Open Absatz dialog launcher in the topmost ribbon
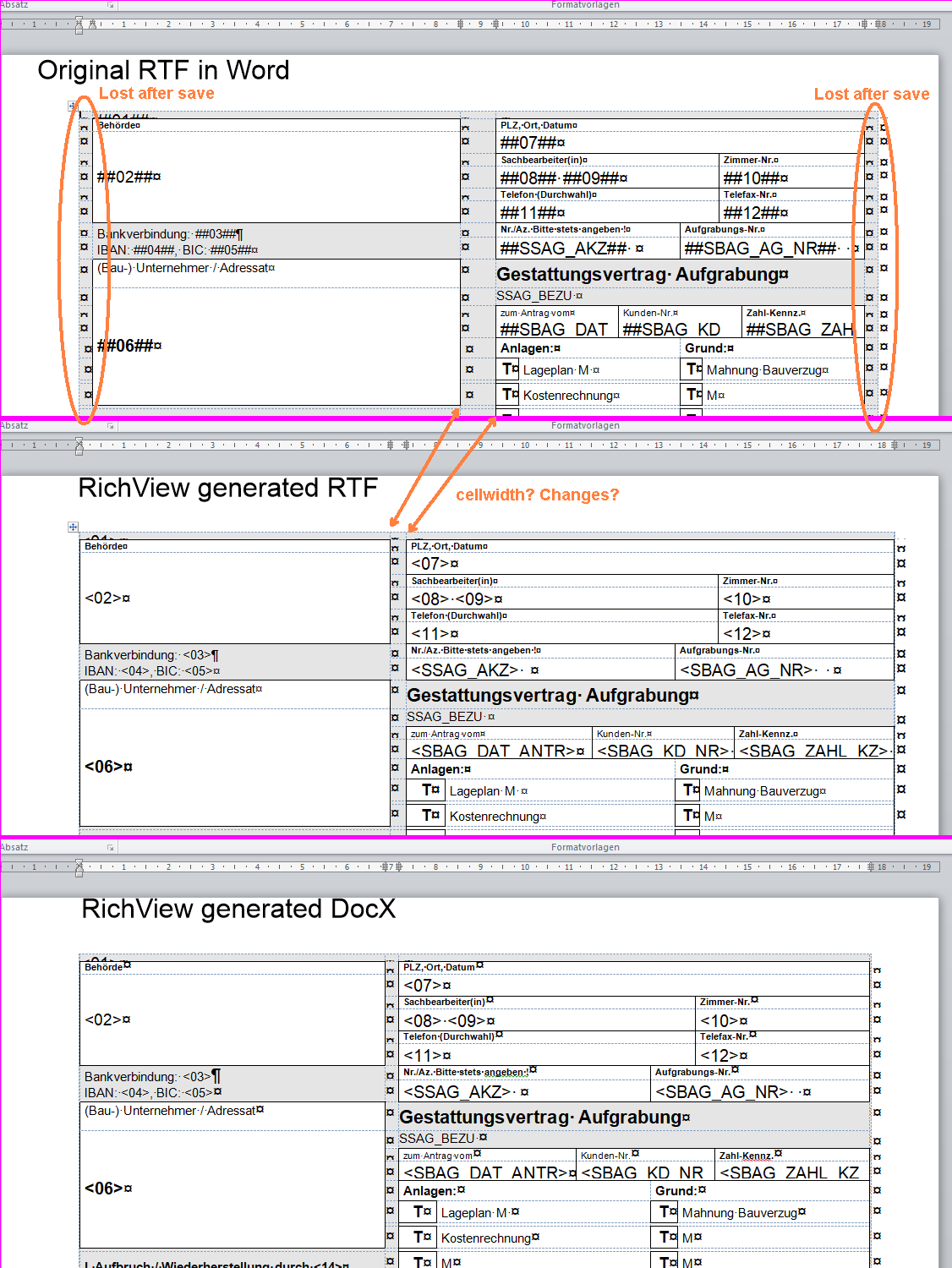 click(111, 5)
